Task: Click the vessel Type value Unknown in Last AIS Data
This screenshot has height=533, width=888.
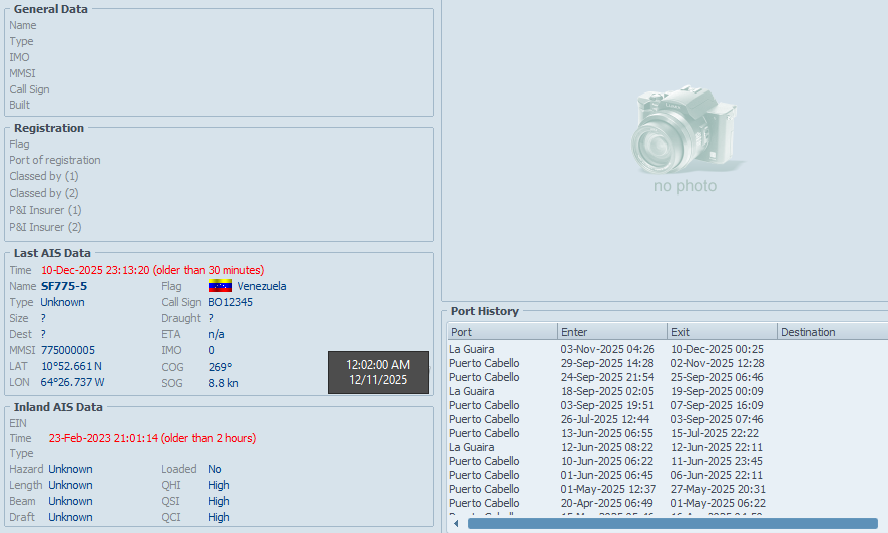Action: tap(62, 302)
